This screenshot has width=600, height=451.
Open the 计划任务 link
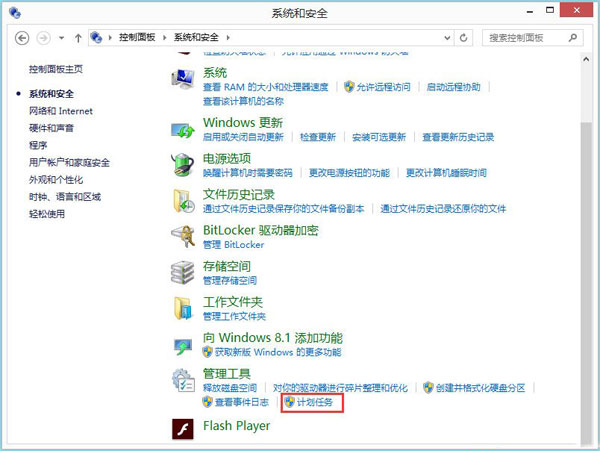coord(314,403)
